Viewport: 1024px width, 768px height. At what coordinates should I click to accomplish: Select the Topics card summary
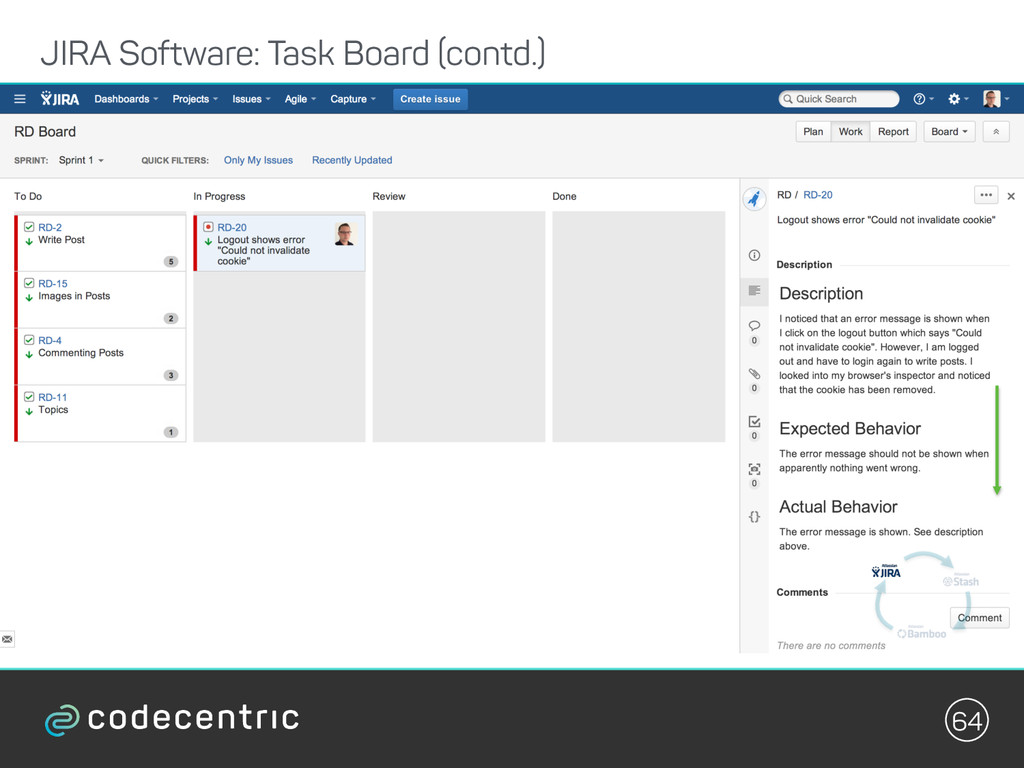53,409
